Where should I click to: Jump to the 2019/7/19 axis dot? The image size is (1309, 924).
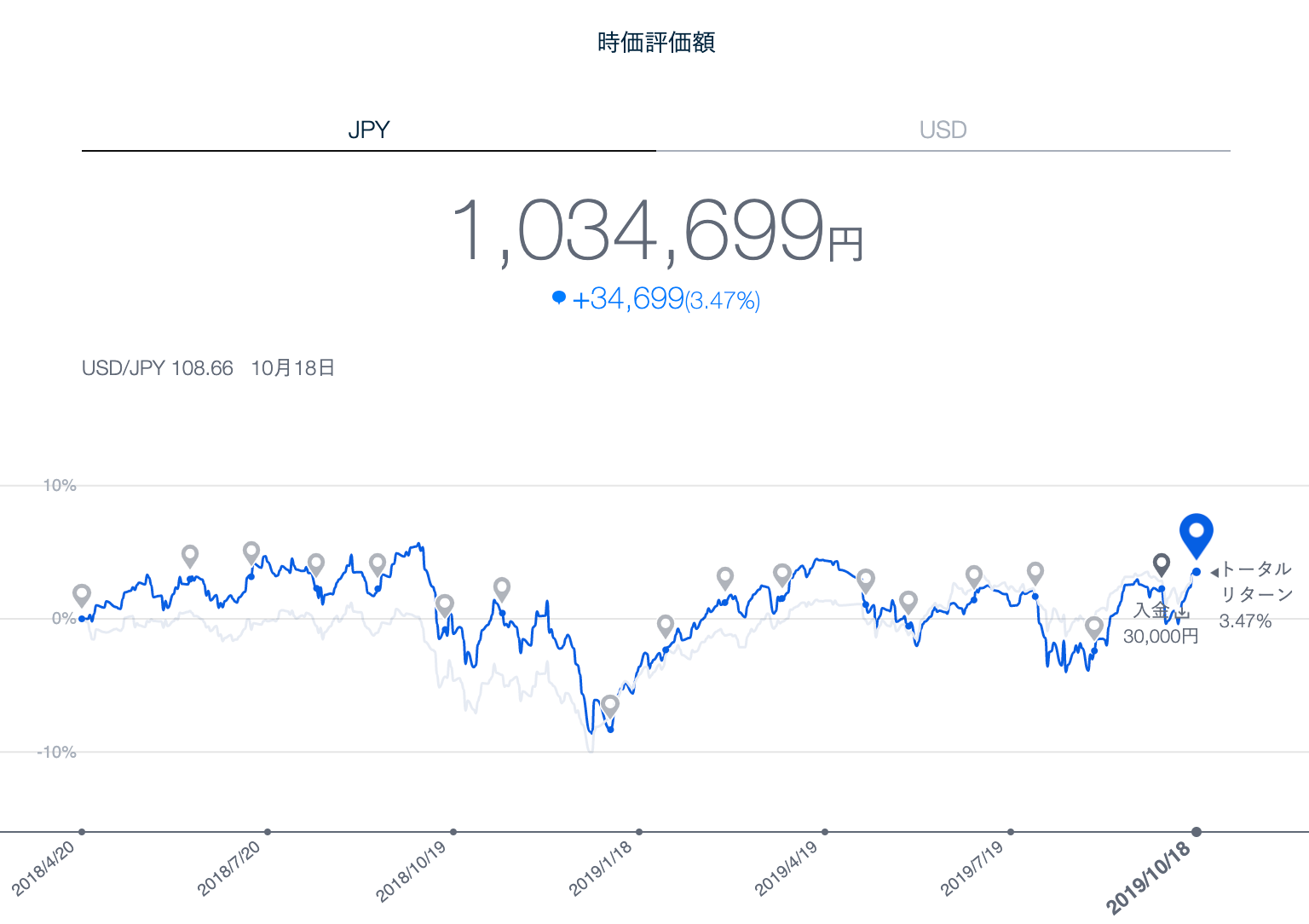coord(1011,832)
